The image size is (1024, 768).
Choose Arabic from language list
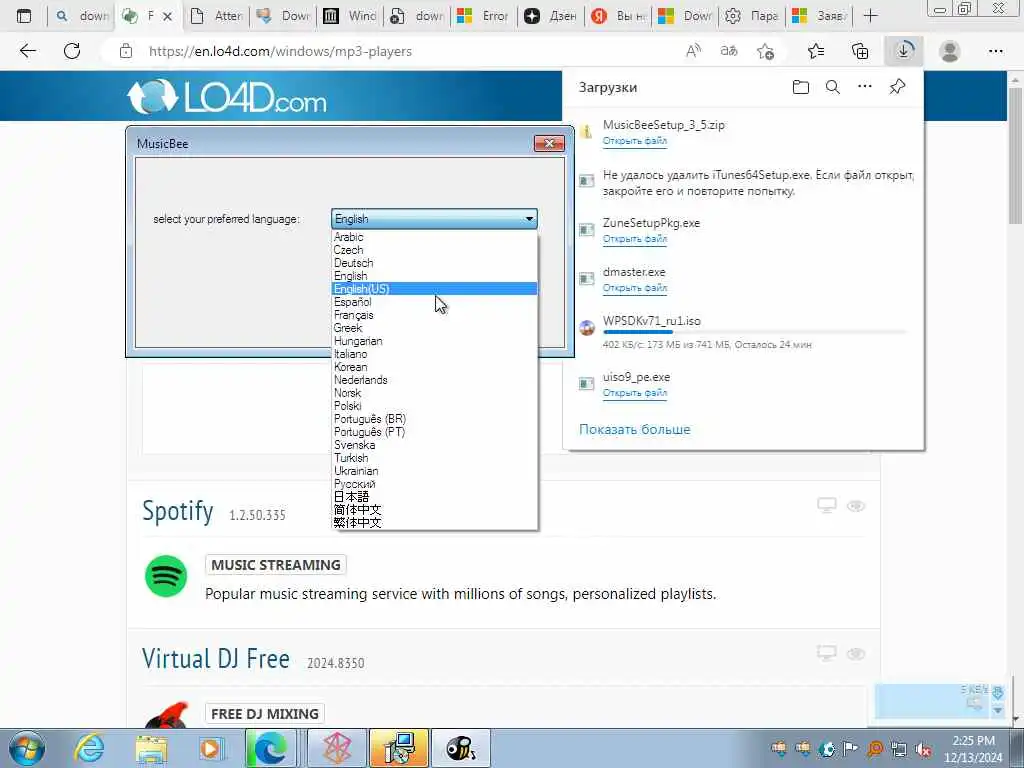tap(434, 237)
